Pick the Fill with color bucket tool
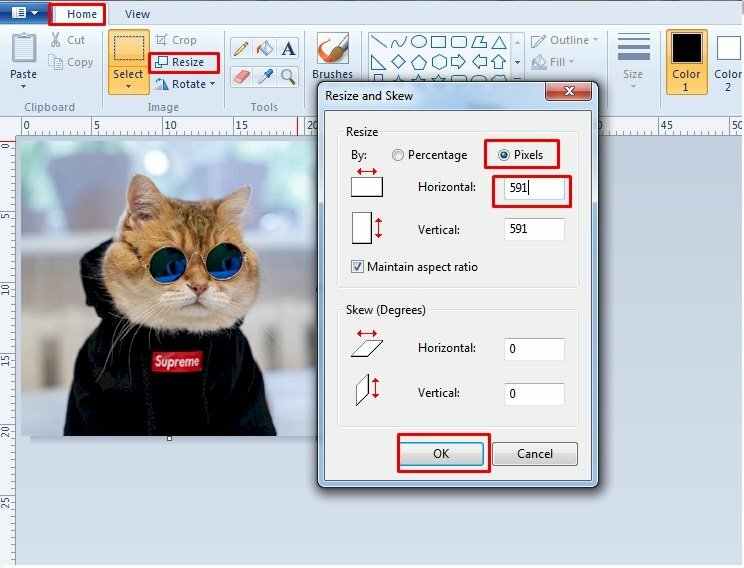 265,48
